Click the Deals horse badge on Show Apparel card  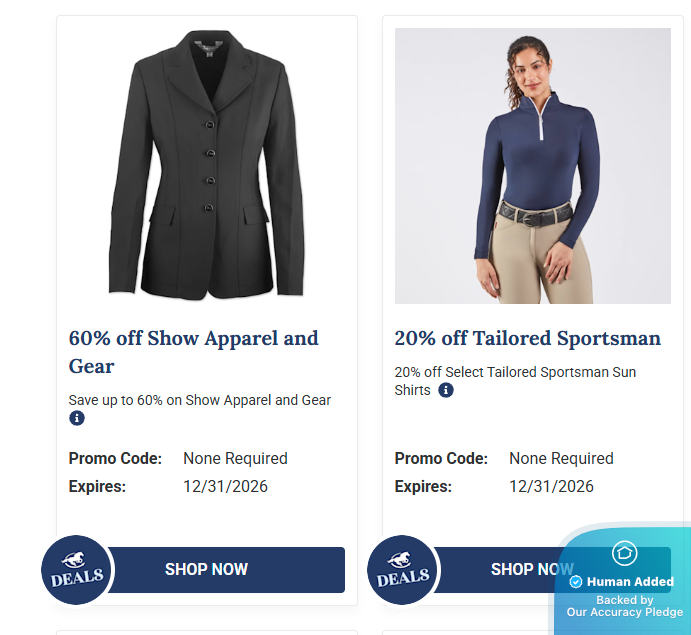pyautogui.click(x=78, y=570)
